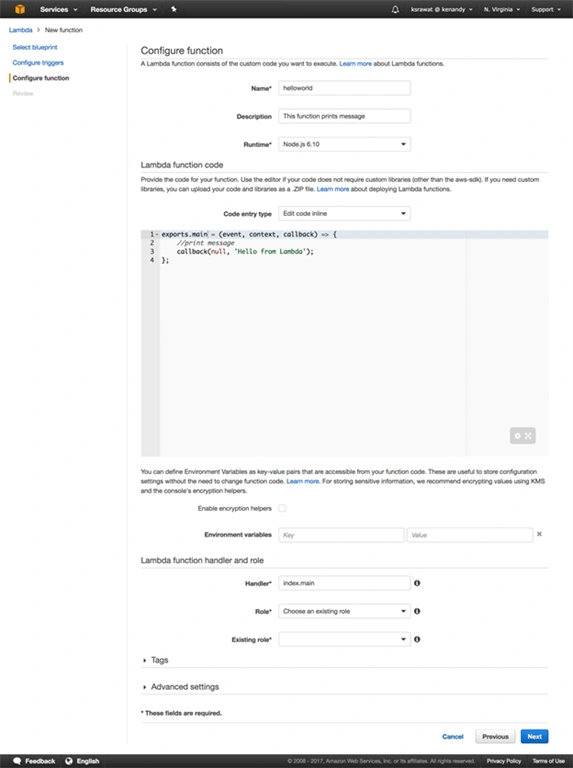
Task: Open the pin shortcuts icon
Action: tap(173, 9)
